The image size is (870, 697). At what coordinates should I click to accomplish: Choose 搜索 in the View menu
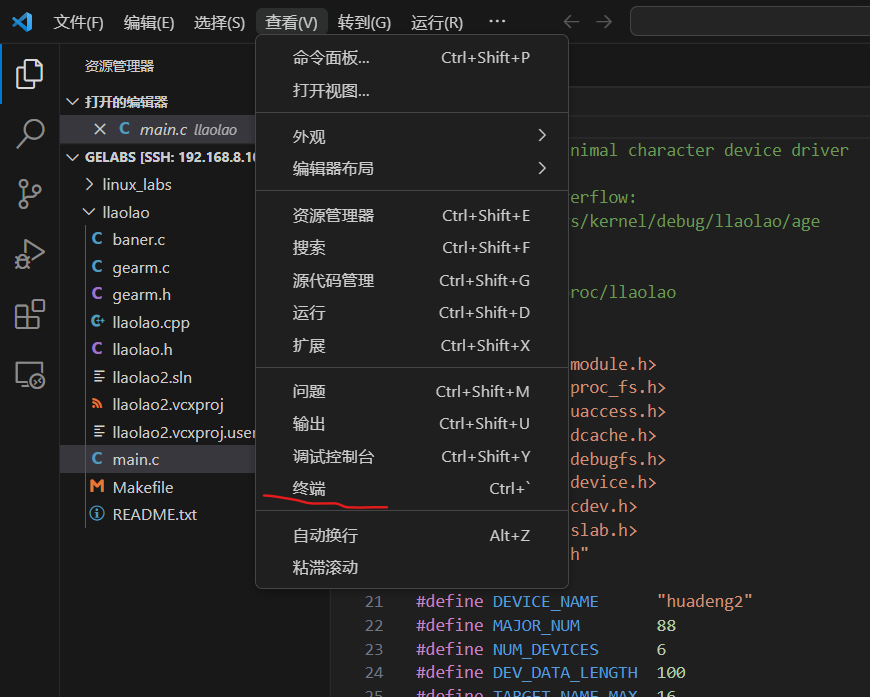(412, 248)
